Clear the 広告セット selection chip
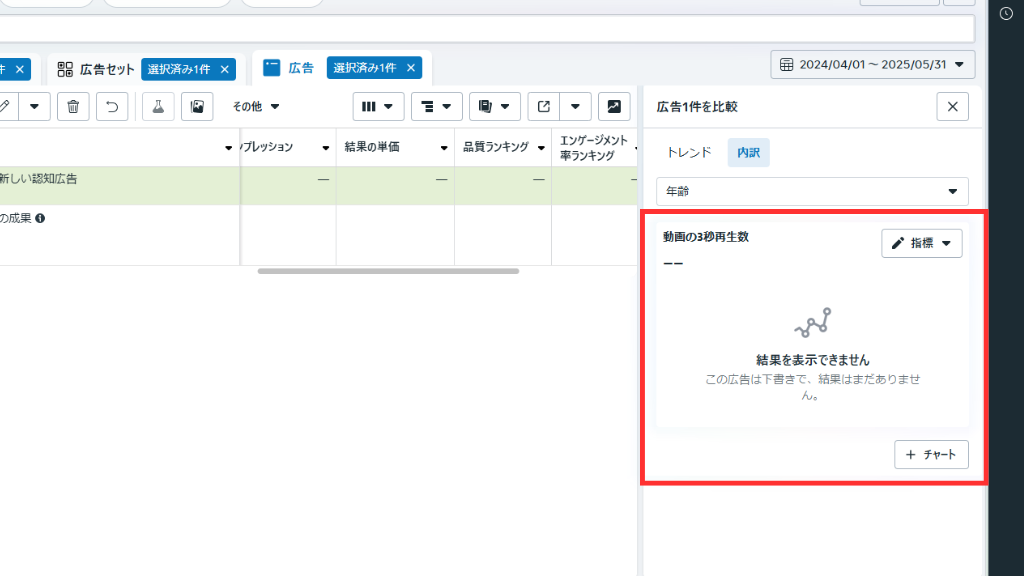This screenshot has width=1024, height=576. pos(225,69)
